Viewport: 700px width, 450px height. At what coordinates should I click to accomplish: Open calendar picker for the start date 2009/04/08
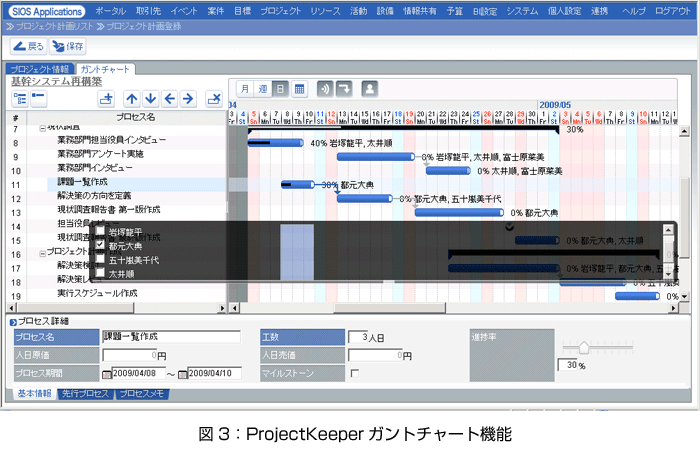pyautogui.click(x=107, y=374)
